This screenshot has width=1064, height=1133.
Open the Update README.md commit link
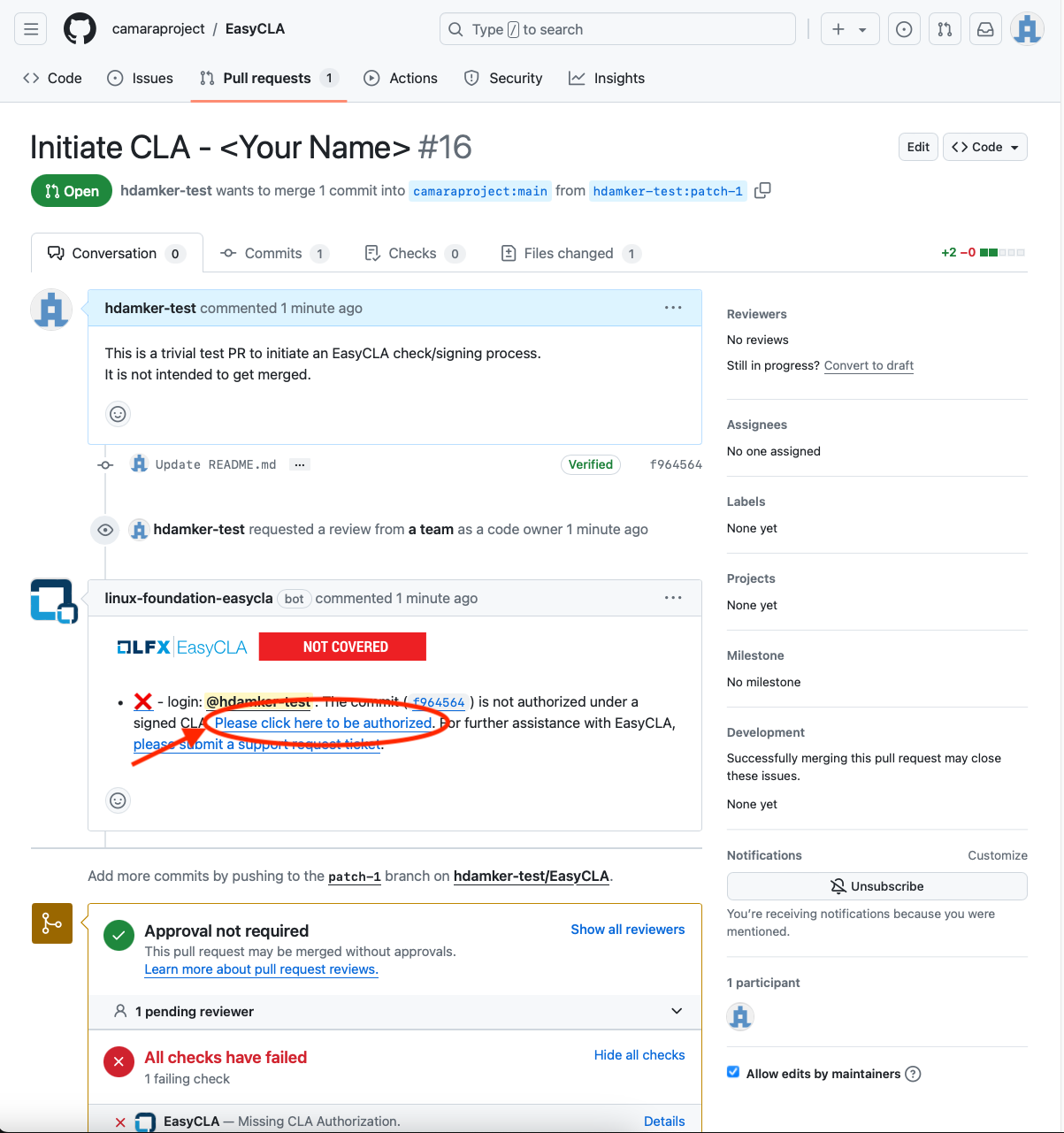(x=216, y=464)
